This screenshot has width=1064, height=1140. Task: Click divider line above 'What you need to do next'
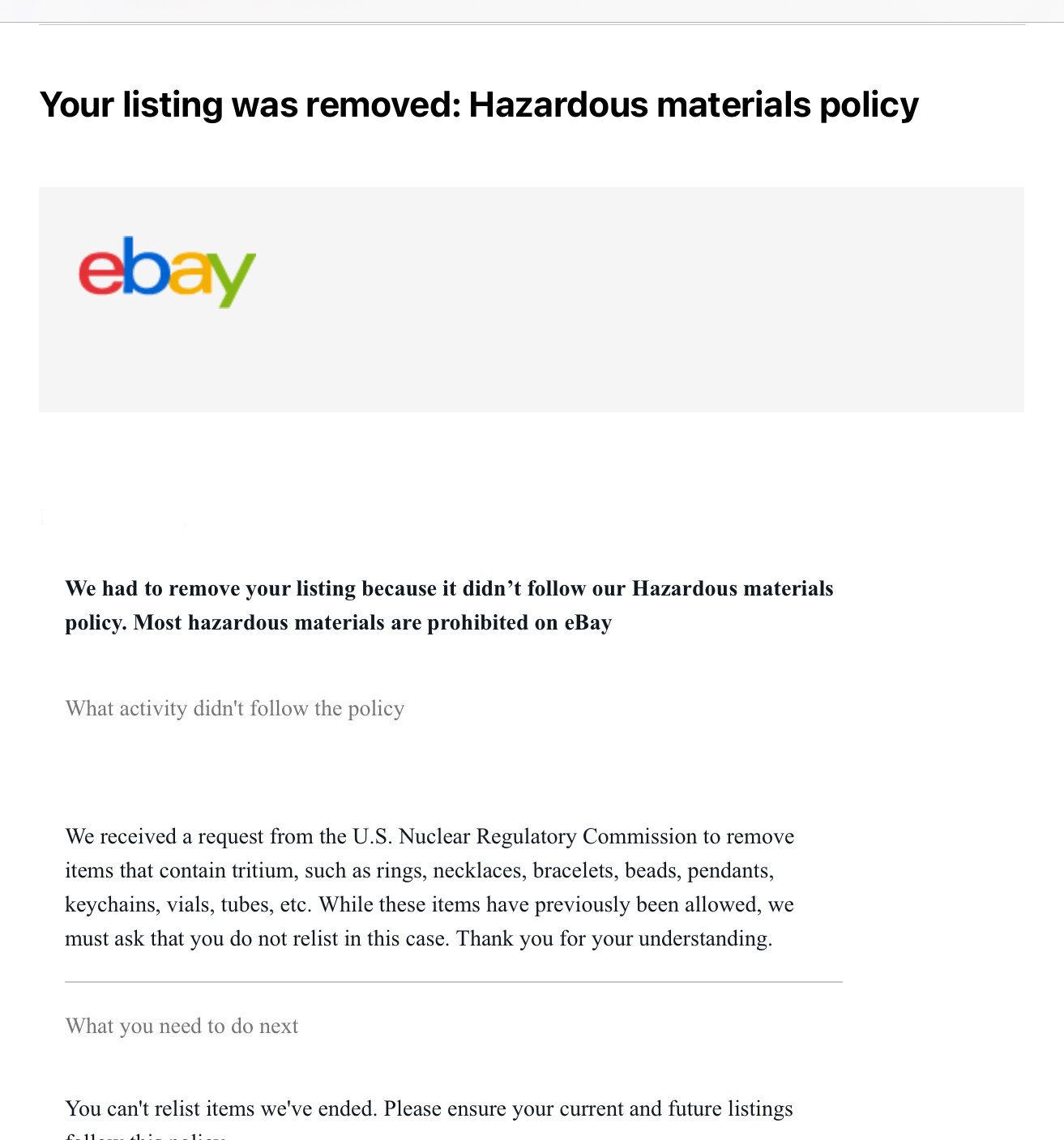[x=454, y=982]
